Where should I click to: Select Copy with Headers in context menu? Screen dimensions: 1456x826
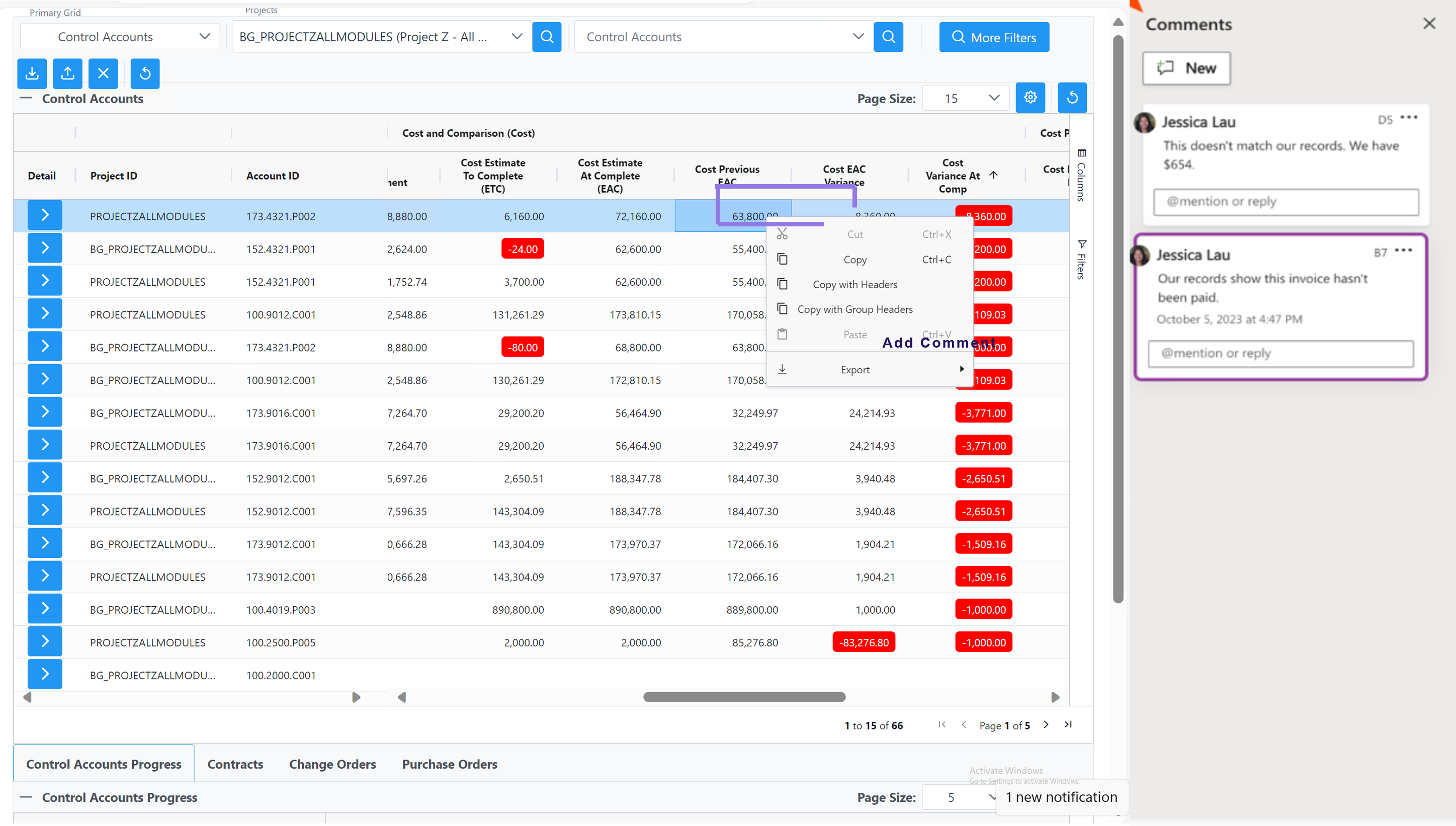[x=855, y=284]
